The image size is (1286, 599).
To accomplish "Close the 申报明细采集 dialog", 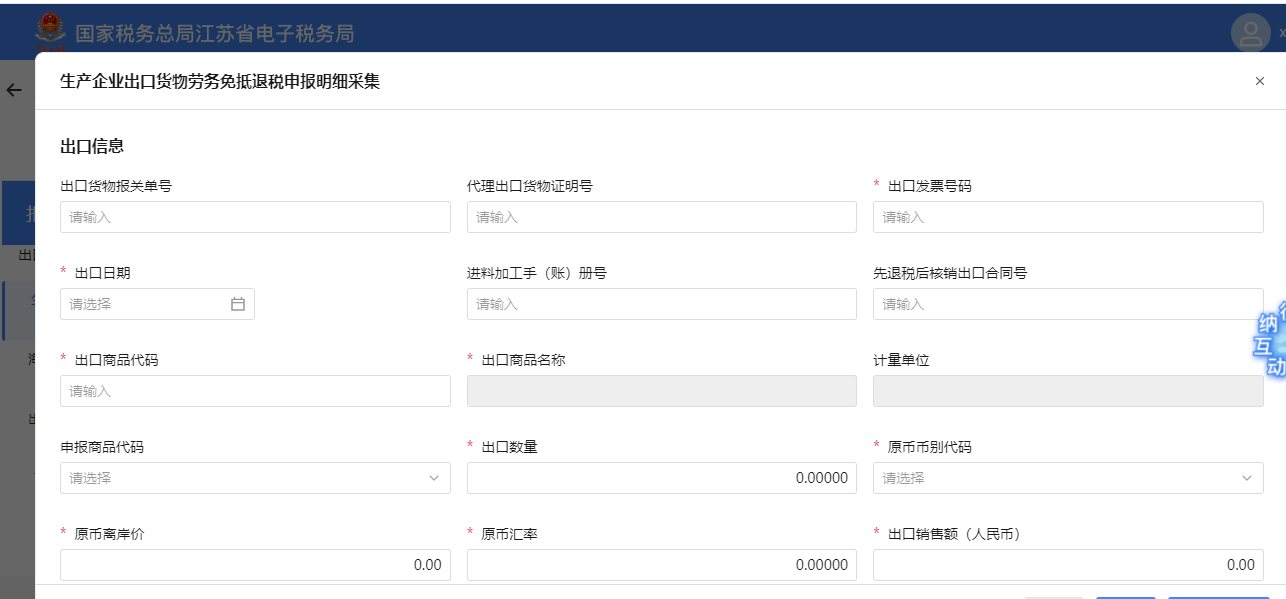I will (x=1259, y=81).
